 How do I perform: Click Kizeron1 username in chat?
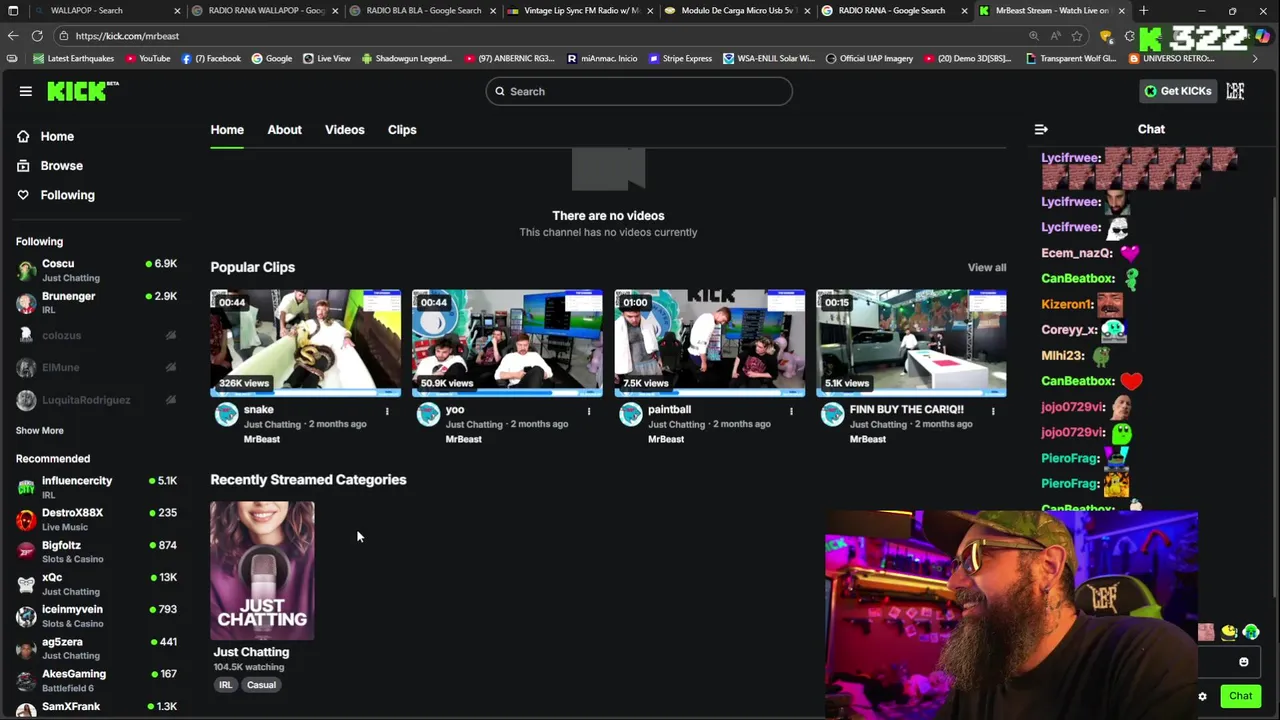(1068, 304)
